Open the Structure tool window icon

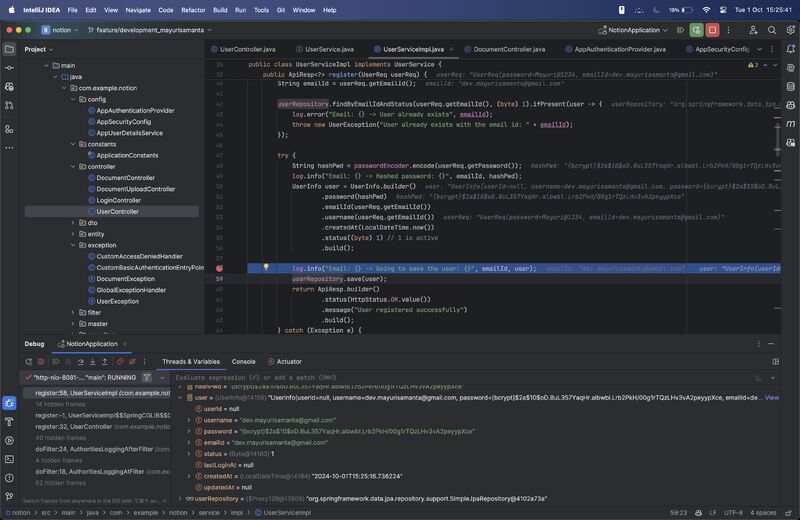tap(9, 129)
